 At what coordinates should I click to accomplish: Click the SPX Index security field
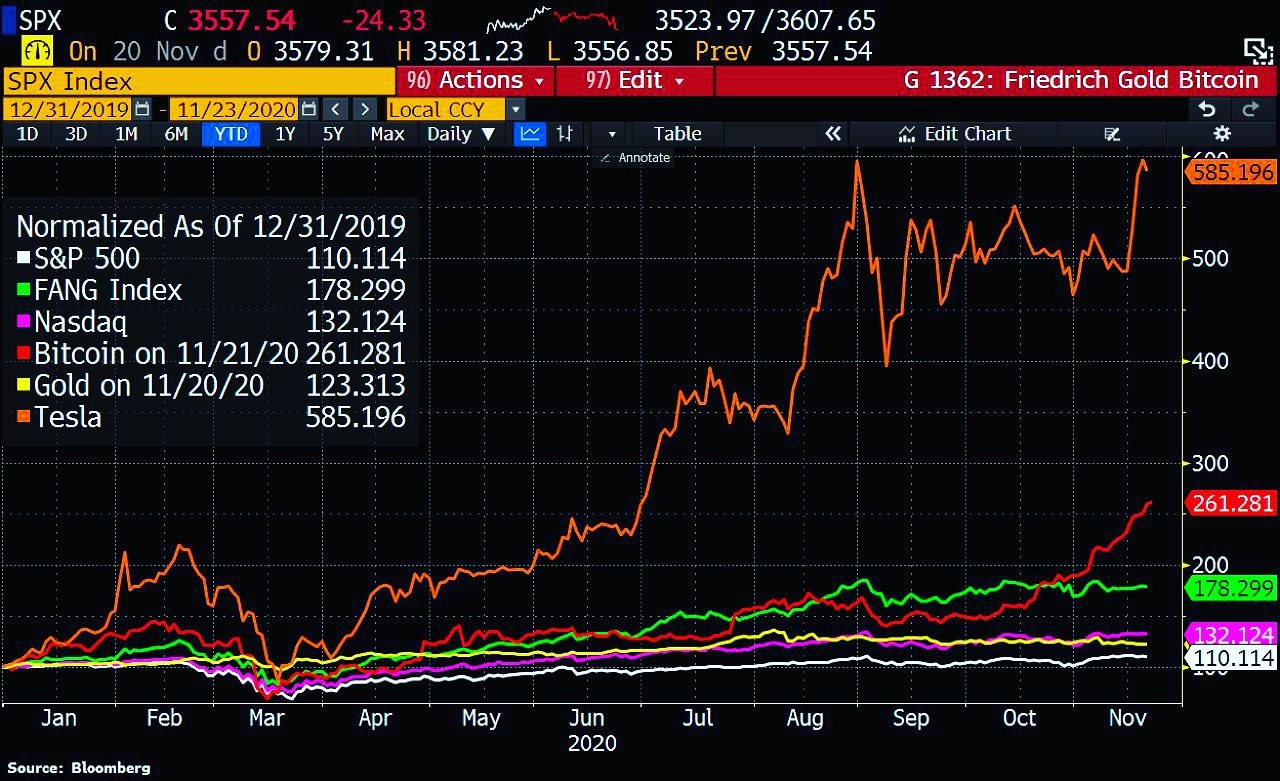199,81
